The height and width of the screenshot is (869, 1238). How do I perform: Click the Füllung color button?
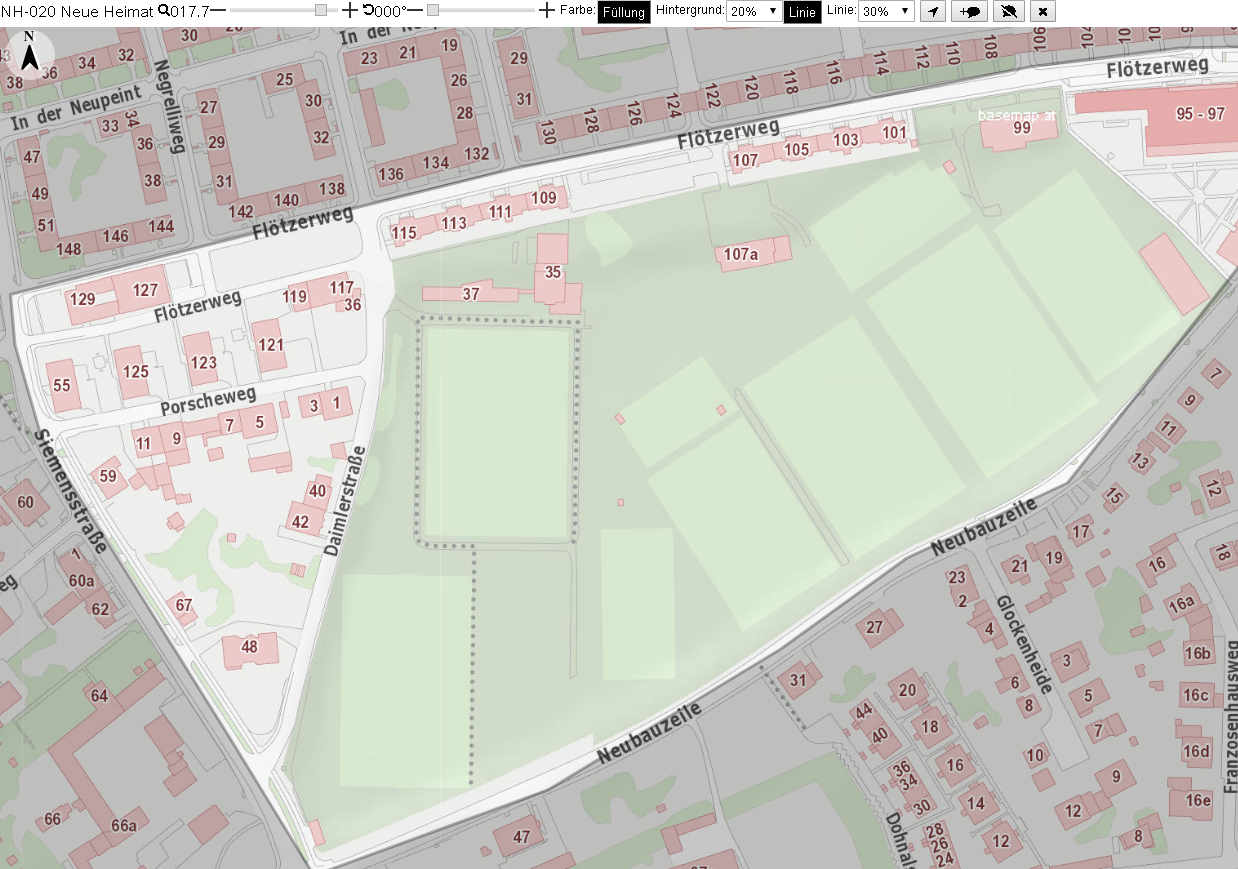pyautogui.click(x=623, y=12)
